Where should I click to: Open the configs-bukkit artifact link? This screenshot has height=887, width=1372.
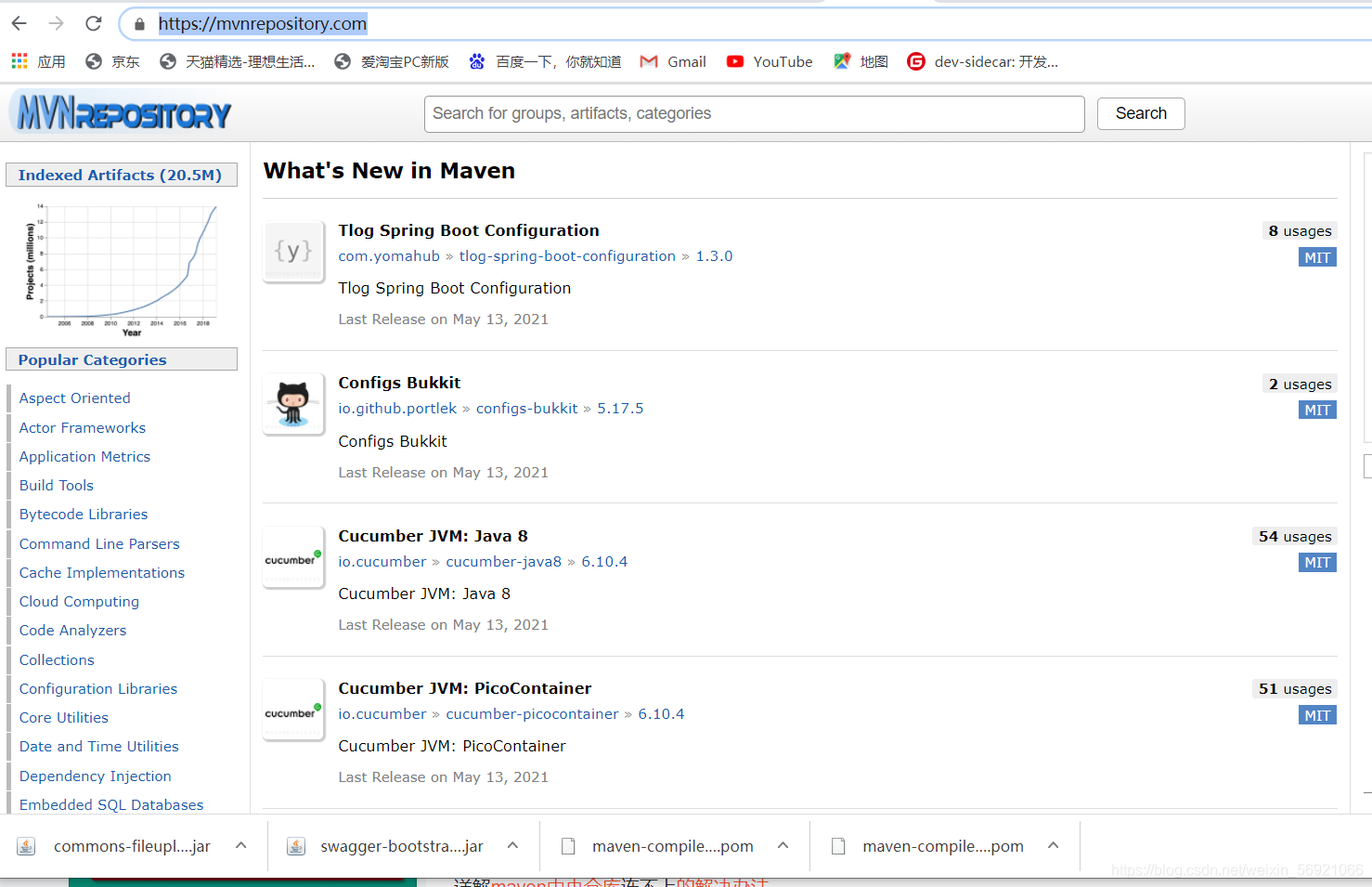[x=527, y=409]
